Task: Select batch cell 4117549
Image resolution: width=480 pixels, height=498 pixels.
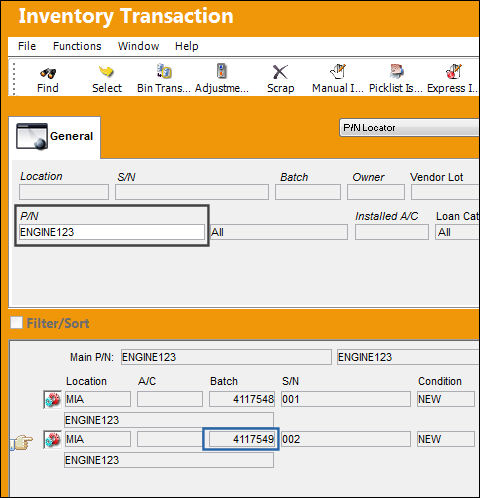Action: (x=242, y=439)
